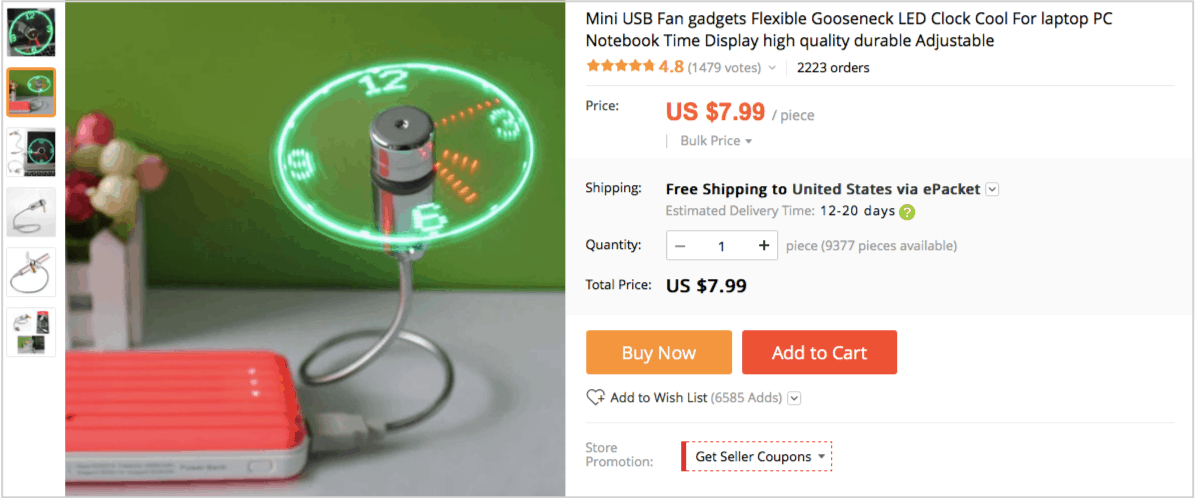Click the Buy Now button
Image resolution: width=1195 pixels, height=498 pixels.
tap(658, 352)
